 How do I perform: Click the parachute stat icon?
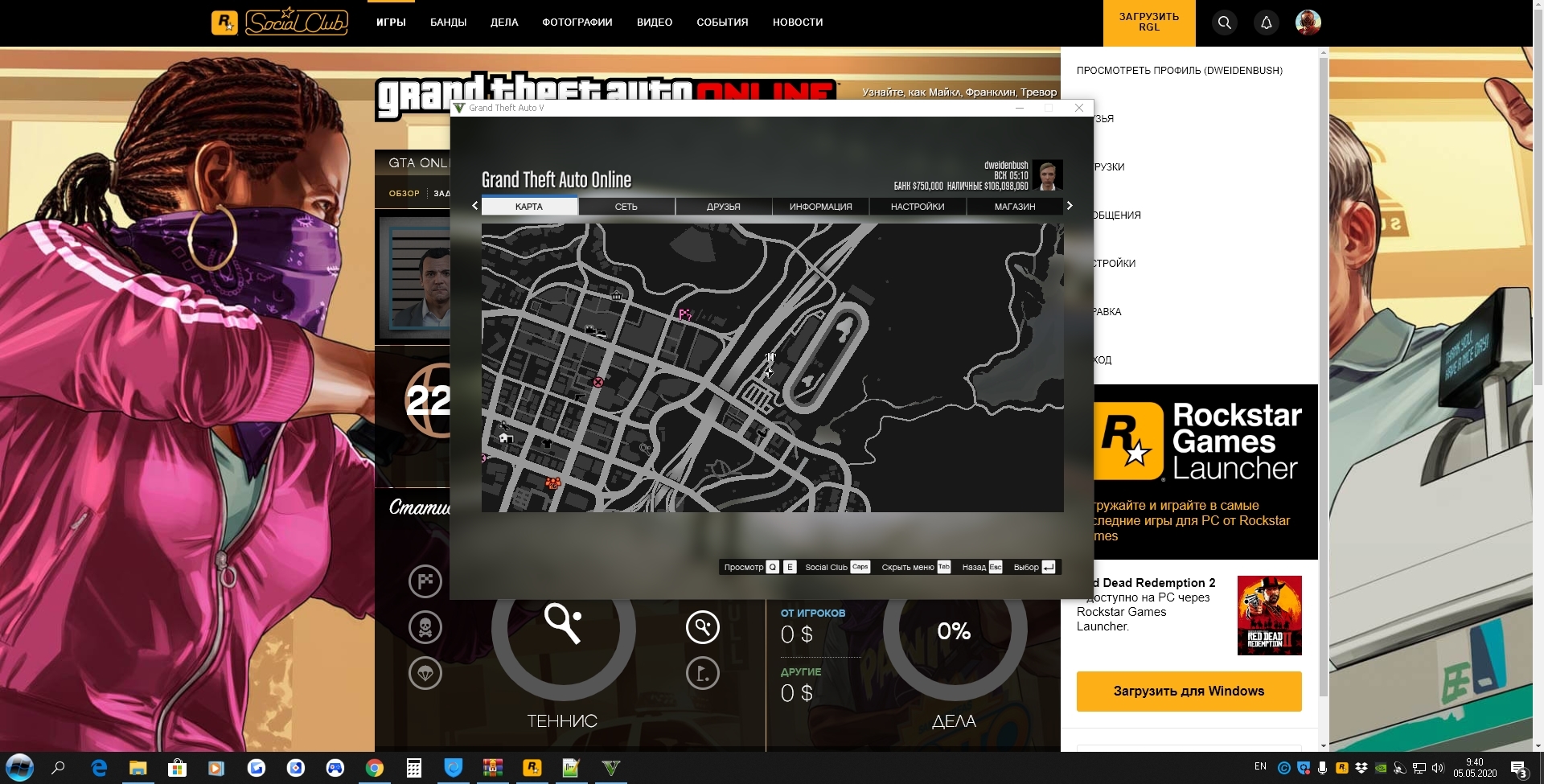coord(425,673)
